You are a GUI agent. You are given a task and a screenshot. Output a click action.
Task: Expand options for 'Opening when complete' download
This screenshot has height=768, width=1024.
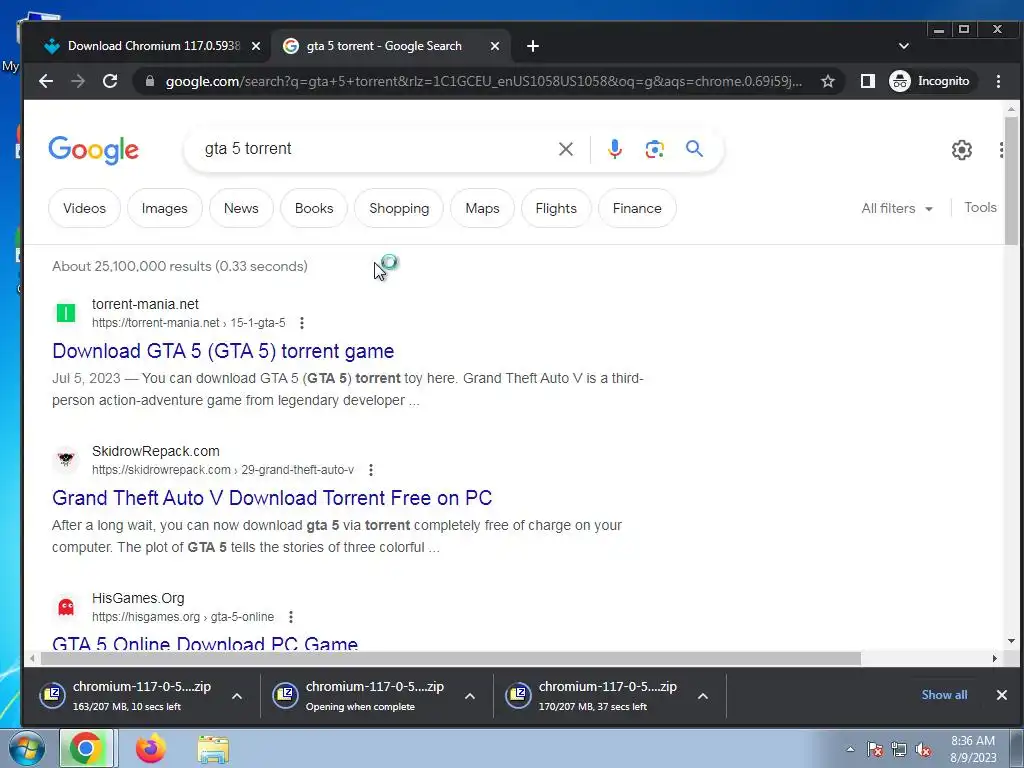pyautogui.click(x=470, y=696)
